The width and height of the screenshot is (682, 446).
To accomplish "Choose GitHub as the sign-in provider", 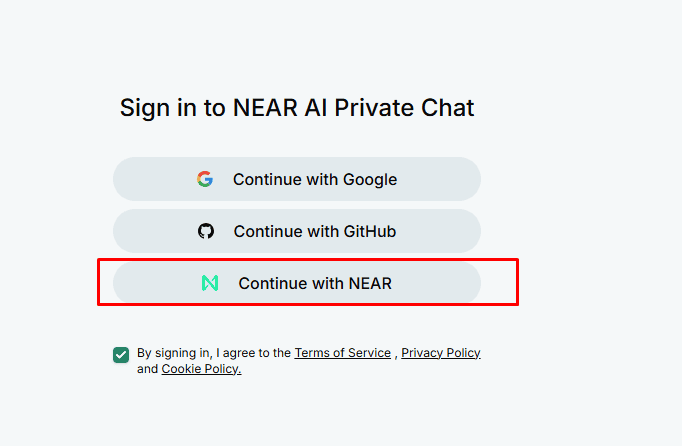I will coord(297,231).
